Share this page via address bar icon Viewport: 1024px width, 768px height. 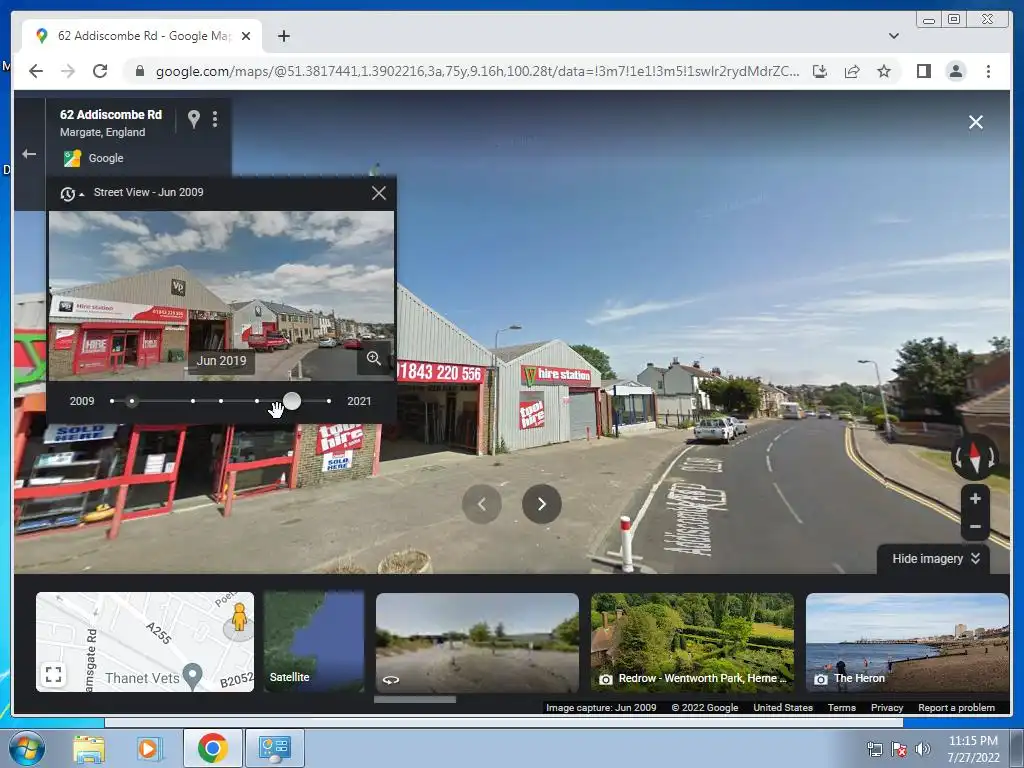tap(852, 71)
